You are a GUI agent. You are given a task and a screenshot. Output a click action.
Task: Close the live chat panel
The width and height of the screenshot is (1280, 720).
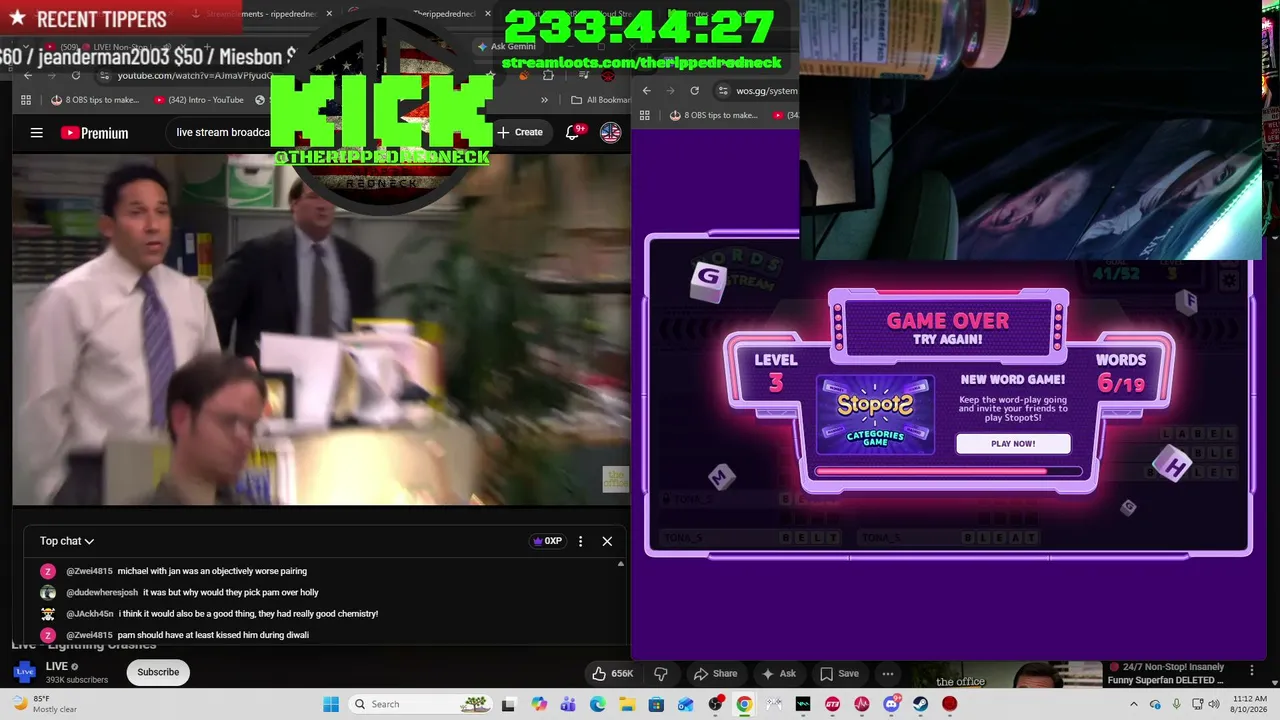tap(607, 541)
